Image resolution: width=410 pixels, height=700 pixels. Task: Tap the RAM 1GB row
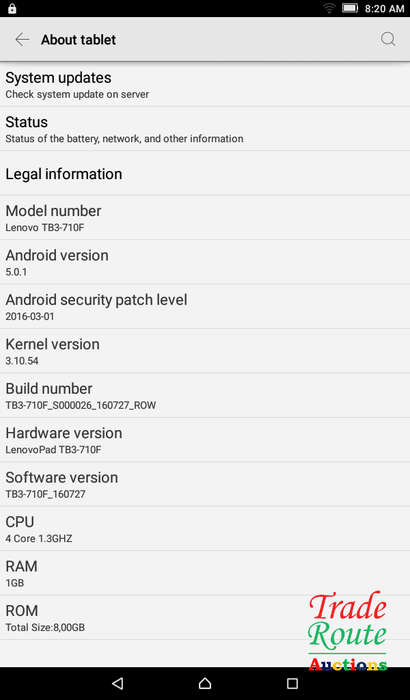(x=205, y=573)
